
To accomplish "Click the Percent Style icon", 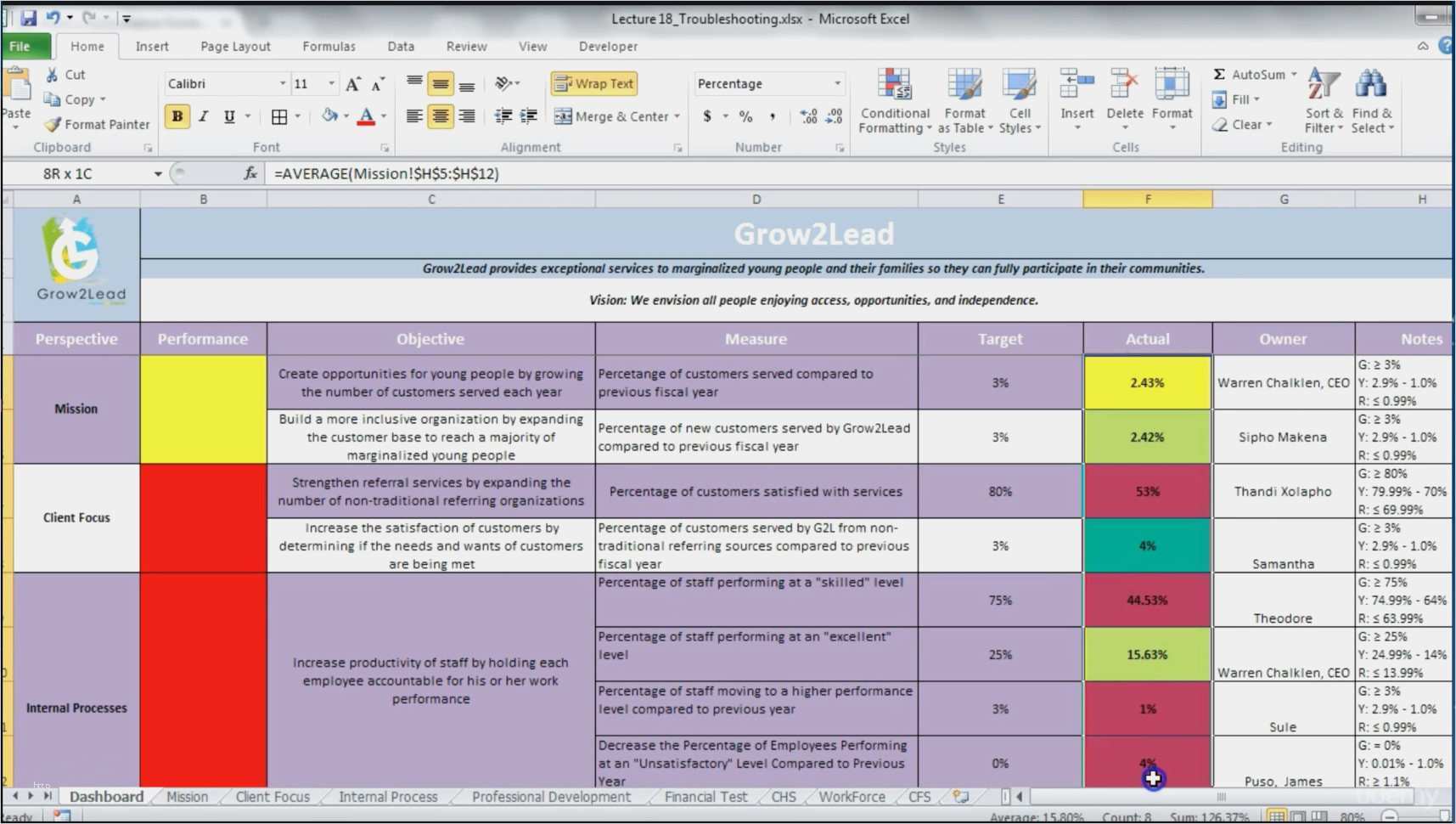I will click(x=745, y=116).
